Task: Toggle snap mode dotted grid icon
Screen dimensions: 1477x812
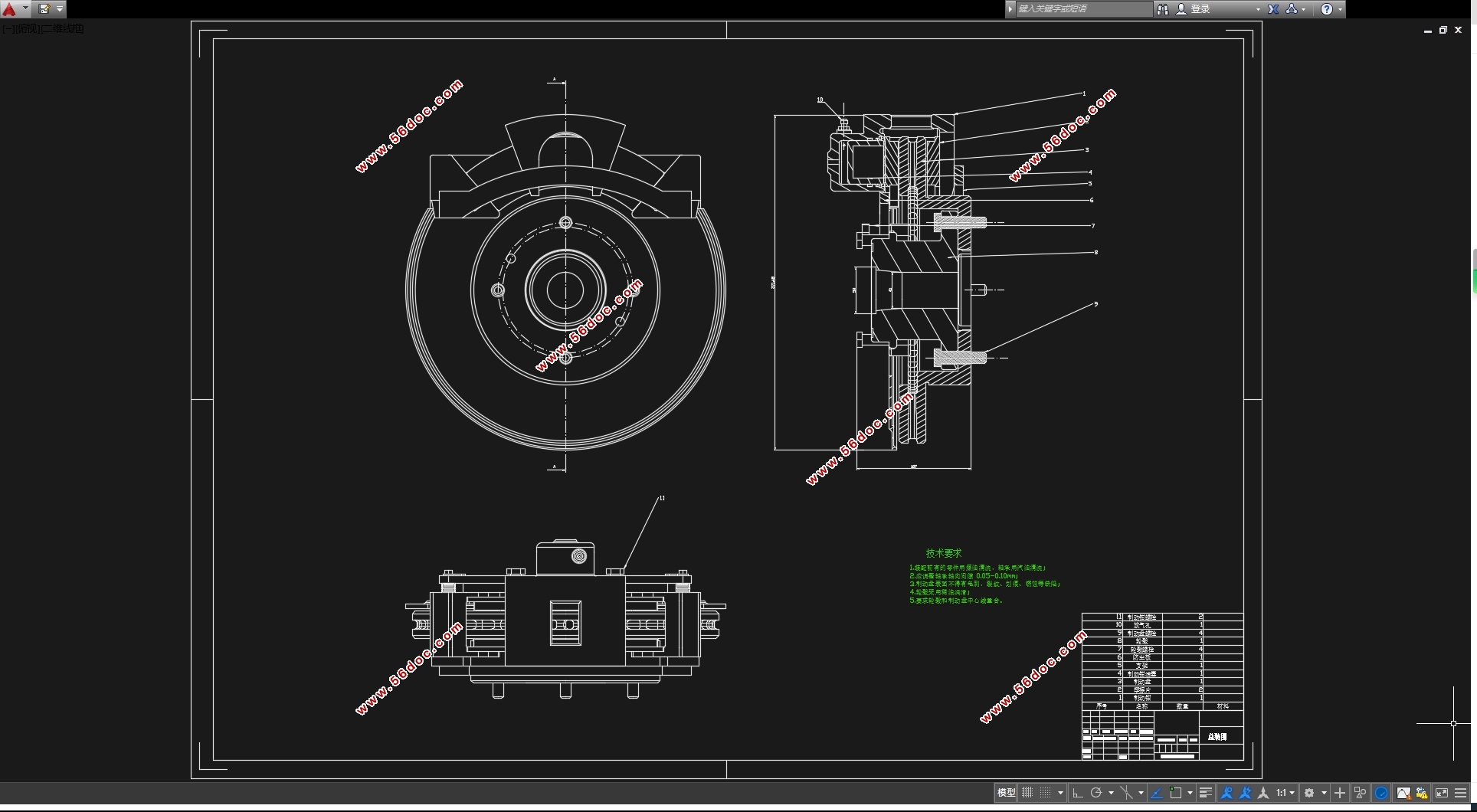Action: [x=1045, y=793]
